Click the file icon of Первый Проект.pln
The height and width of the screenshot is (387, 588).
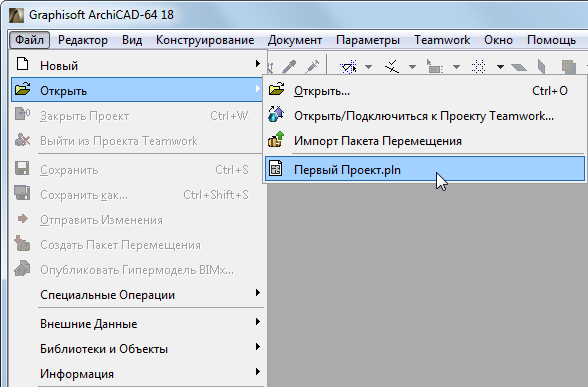point(276,168)
